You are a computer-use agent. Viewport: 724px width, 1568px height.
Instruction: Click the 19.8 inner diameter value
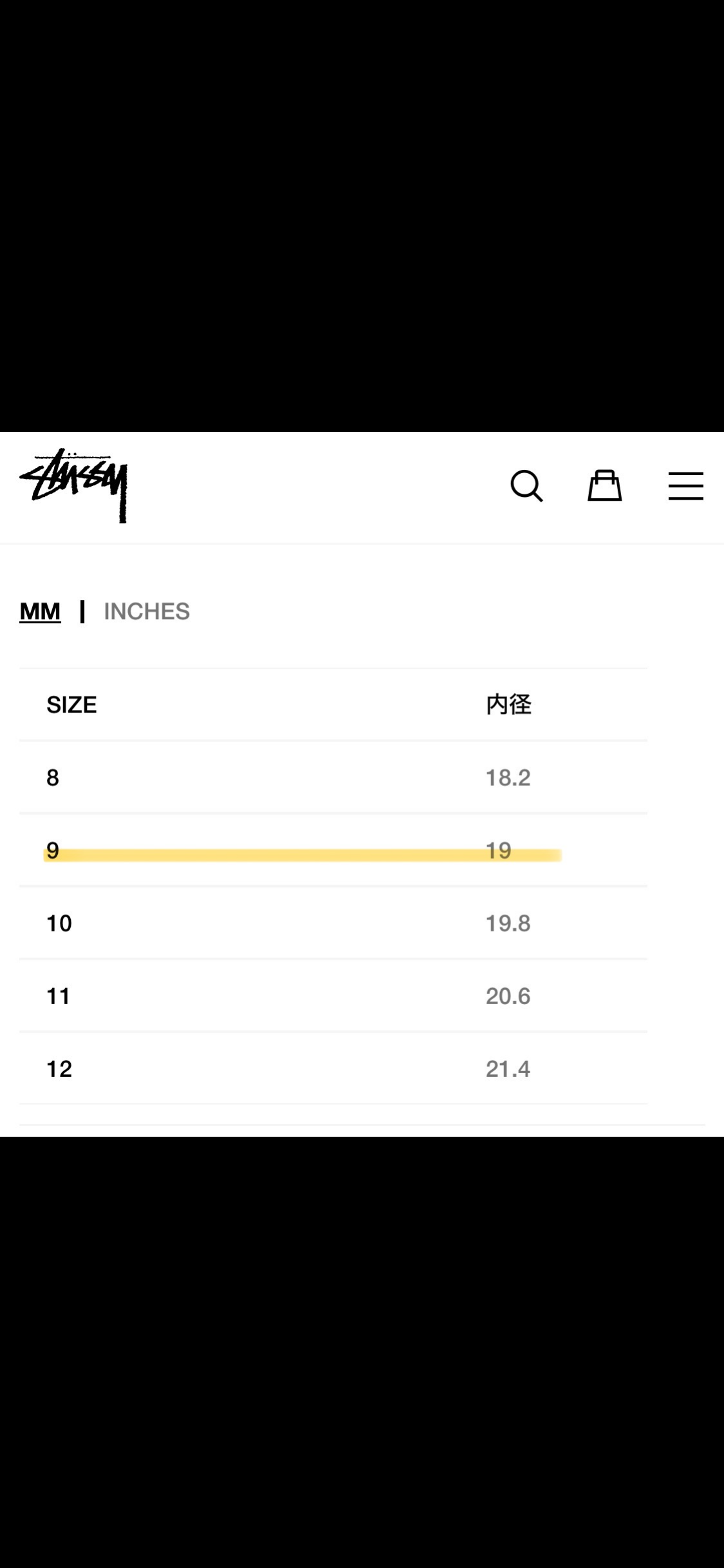click(508, 923)
